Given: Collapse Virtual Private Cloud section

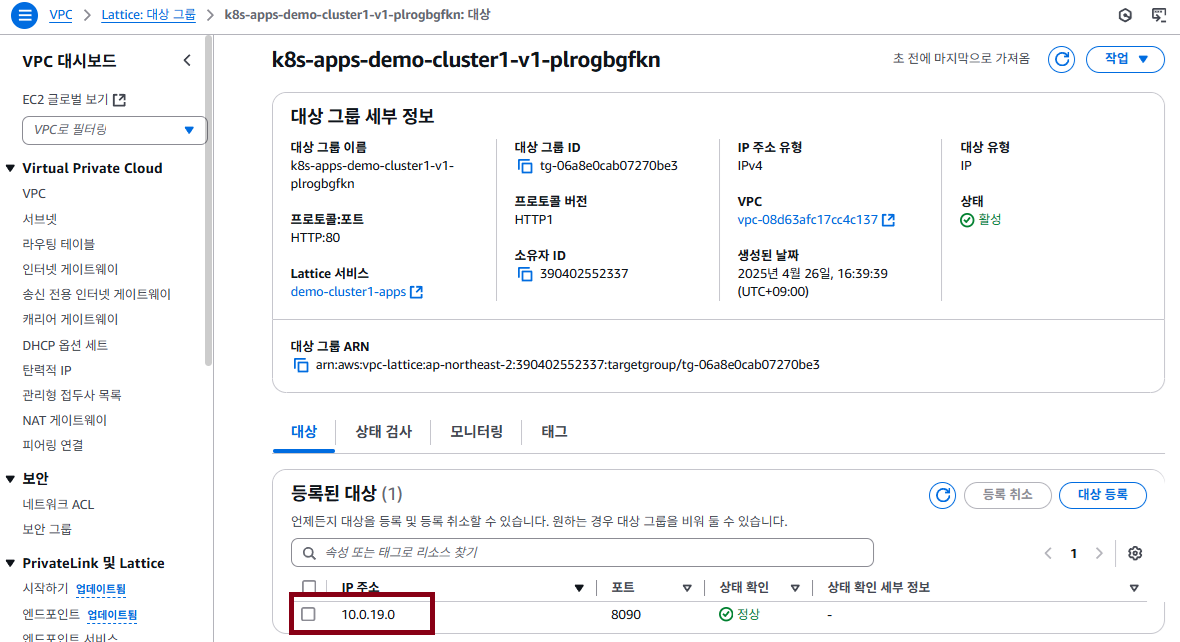Looking at the screenshot, I should coord(11,169).
